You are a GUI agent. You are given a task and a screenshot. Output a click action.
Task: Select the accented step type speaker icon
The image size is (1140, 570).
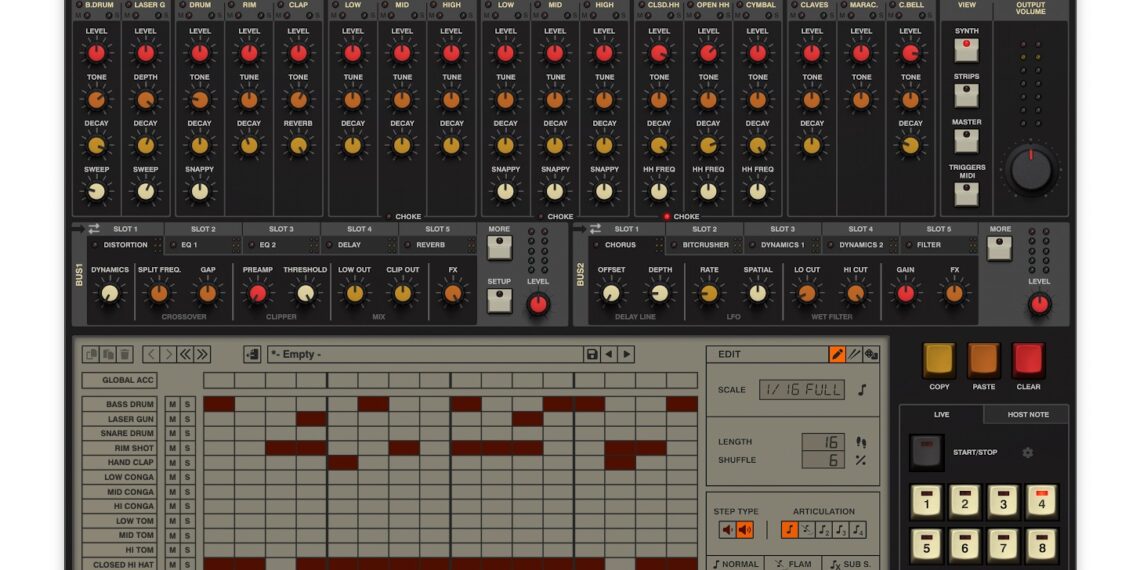745,530
